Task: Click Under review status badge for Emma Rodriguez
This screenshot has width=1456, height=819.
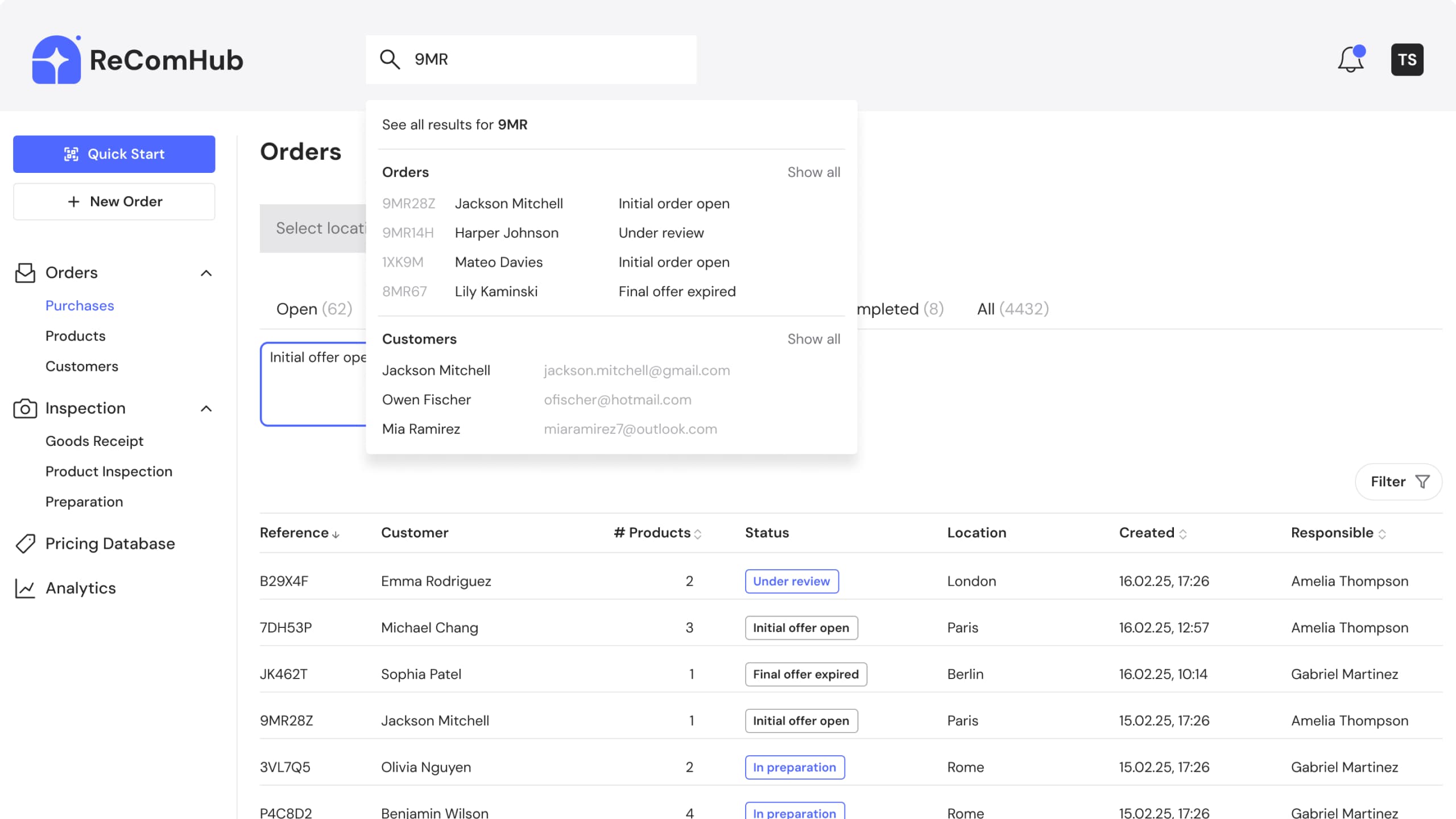Action: point(792,581)
